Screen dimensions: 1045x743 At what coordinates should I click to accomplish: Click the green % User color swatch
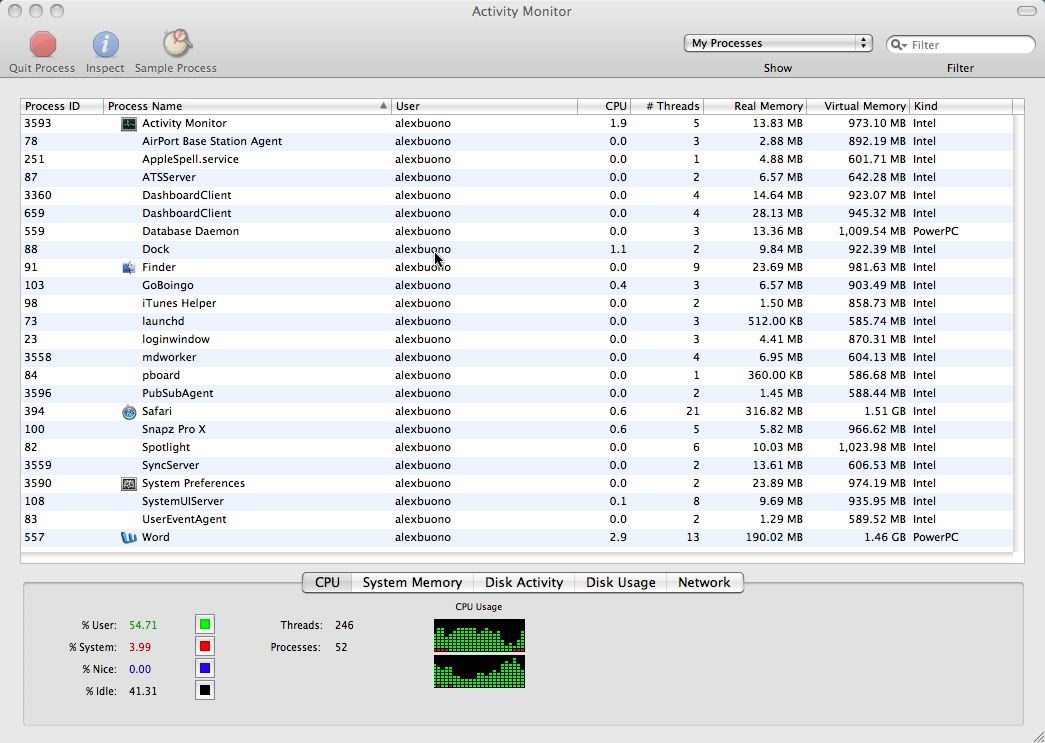tap(205, 624)
